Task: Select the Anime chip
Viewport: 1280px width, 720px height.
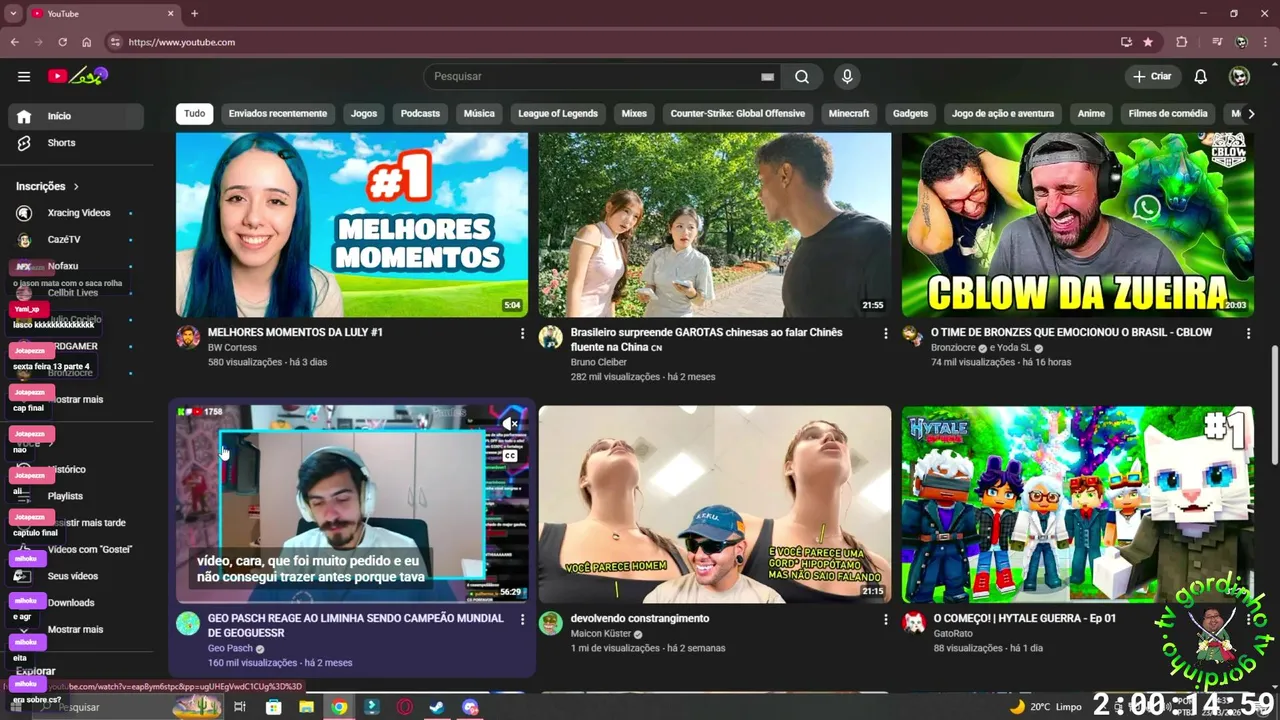Action: point(1091,113)
